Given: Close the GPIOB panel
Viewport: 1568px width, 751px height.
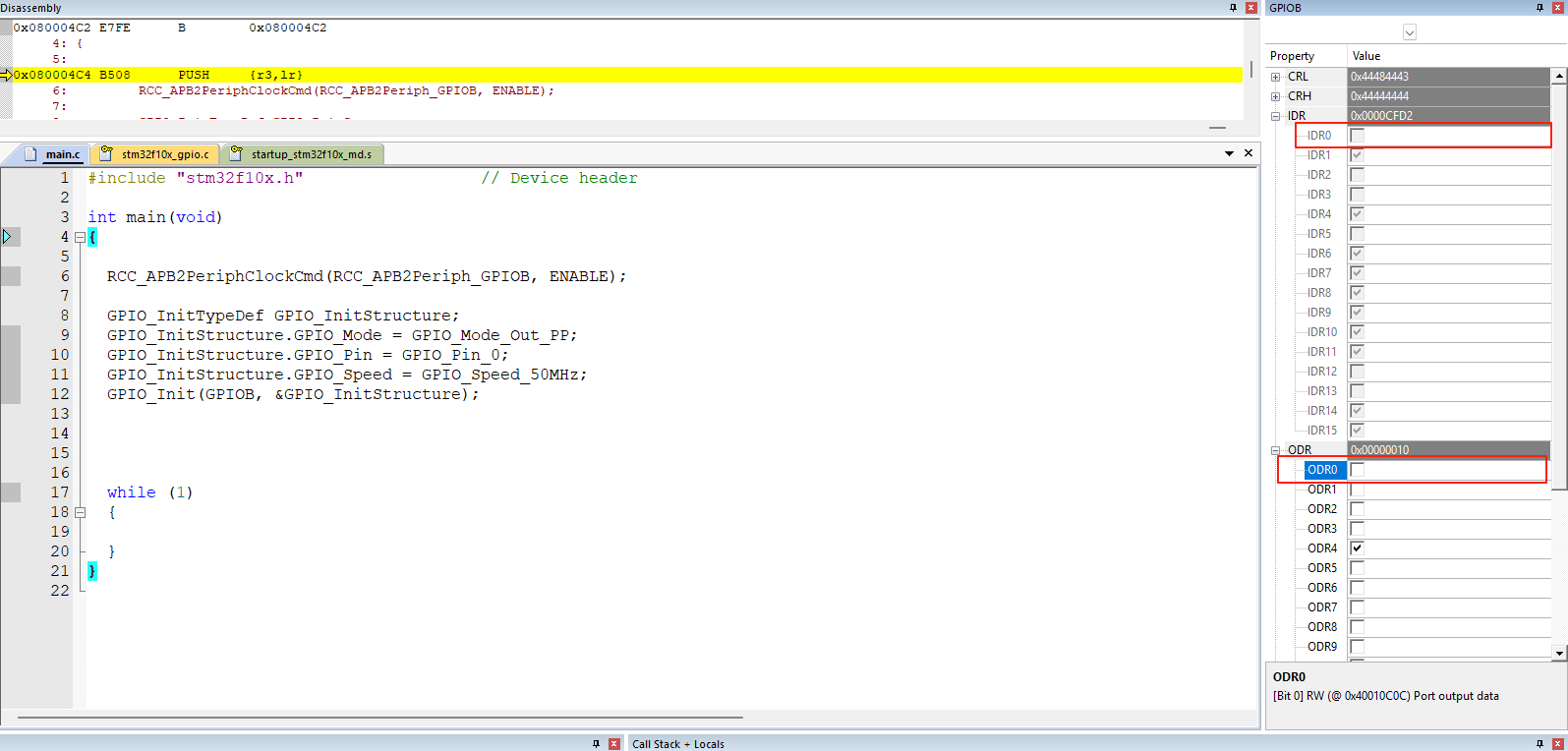Looking at the screenshot, I should click(x=1557, y=8).
